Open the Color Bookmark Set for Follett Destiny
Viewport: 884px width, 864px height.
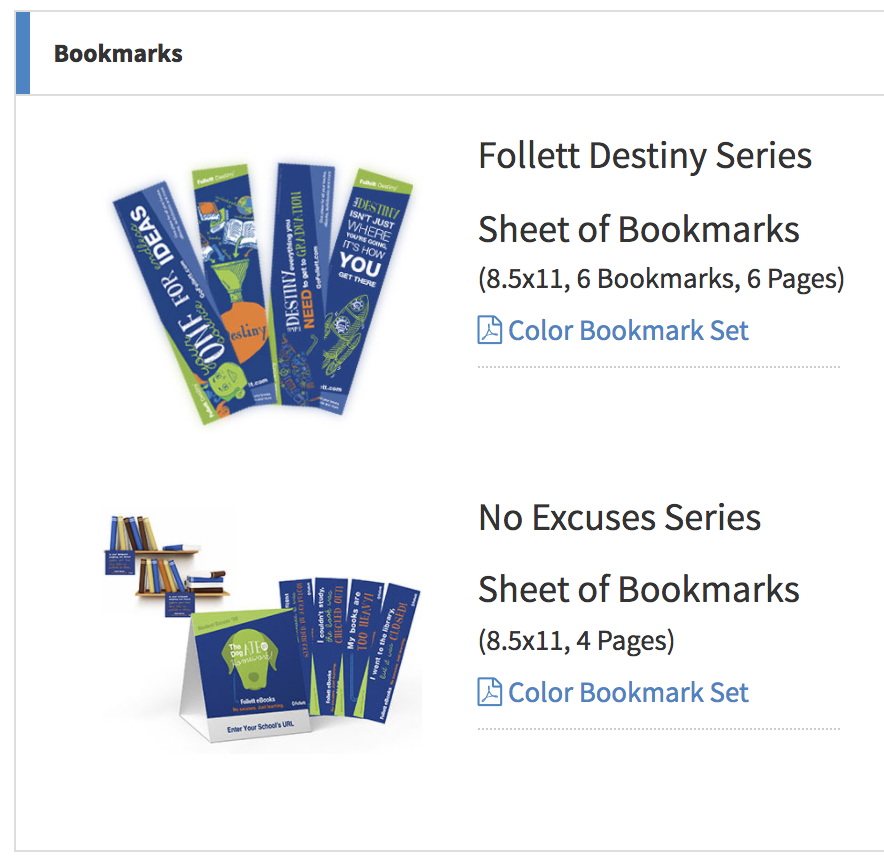(x=626, y=330)
